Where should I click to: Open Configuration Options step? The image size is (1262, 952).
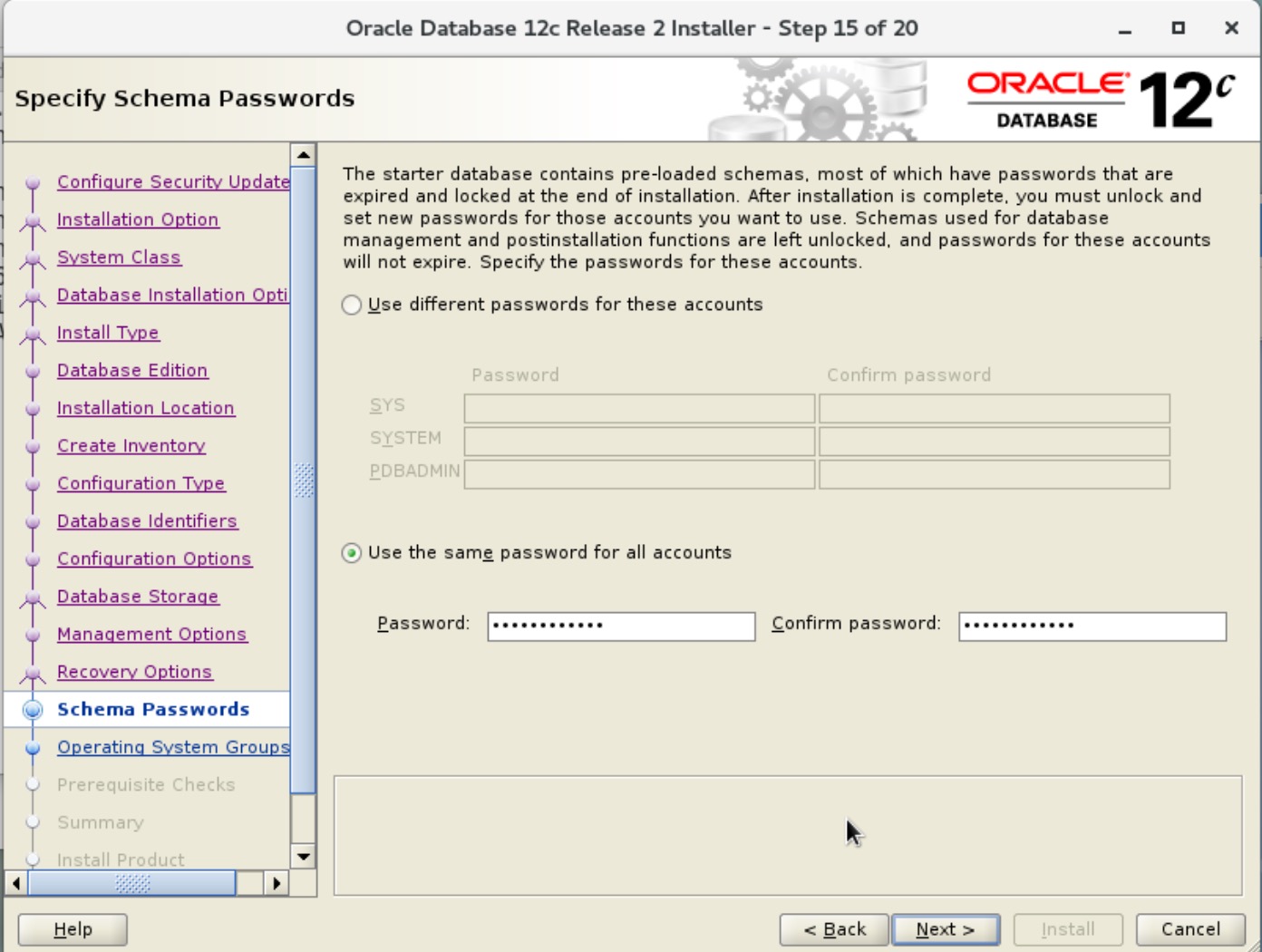coord(154,559)
